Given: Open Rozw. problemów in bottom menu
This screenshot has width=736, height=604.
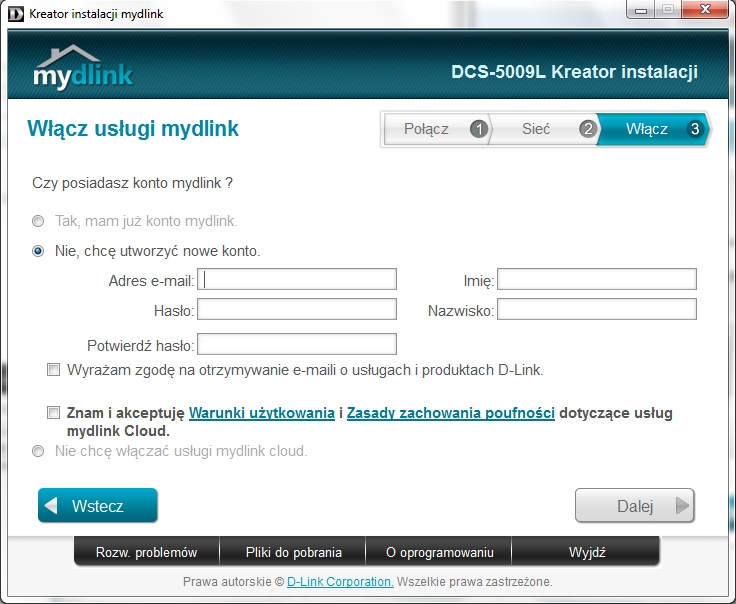Looking at the screenshot, I should (x=146, y=552).
